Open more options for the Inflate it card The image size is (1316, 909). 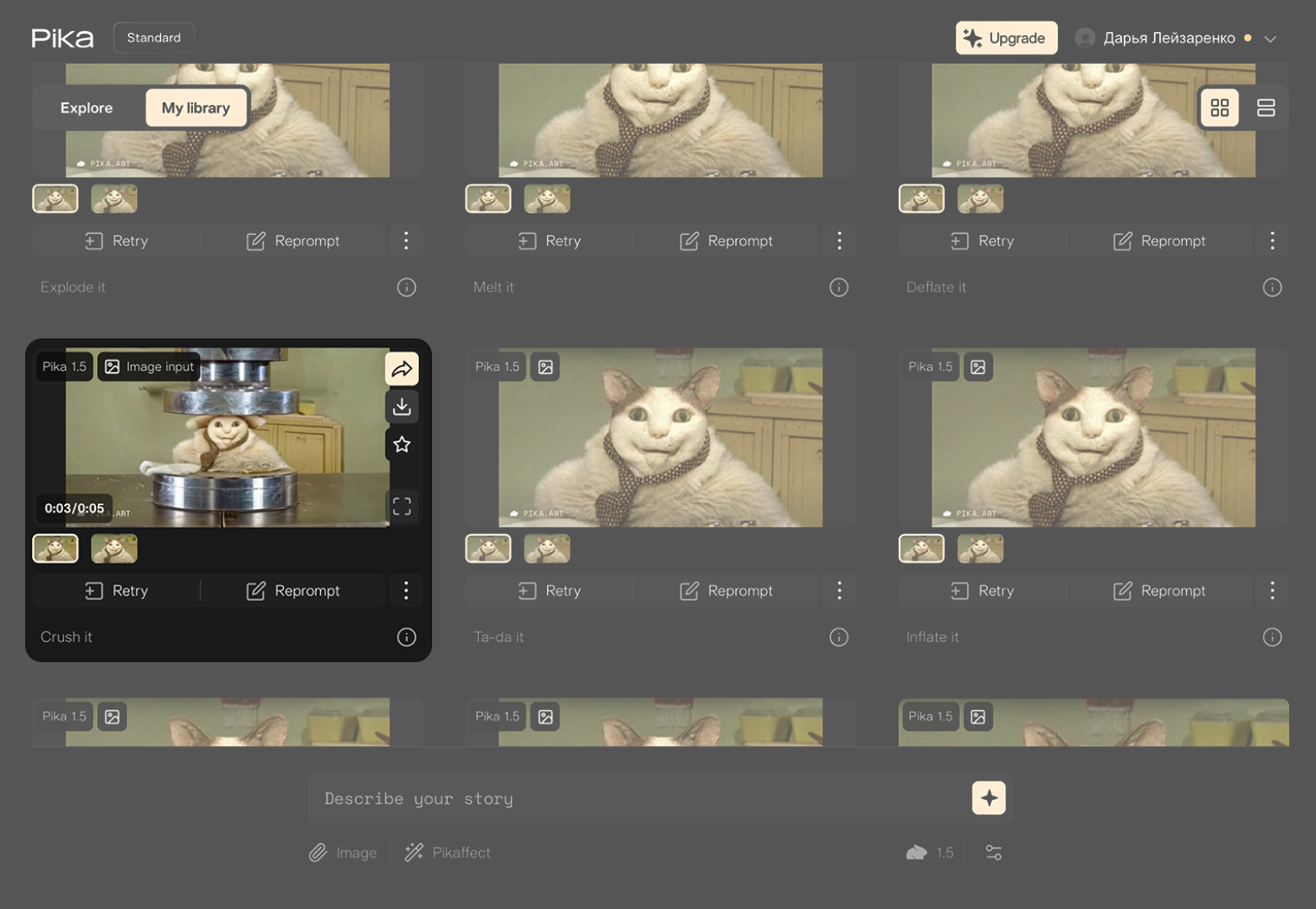(x=1272, y=590)
